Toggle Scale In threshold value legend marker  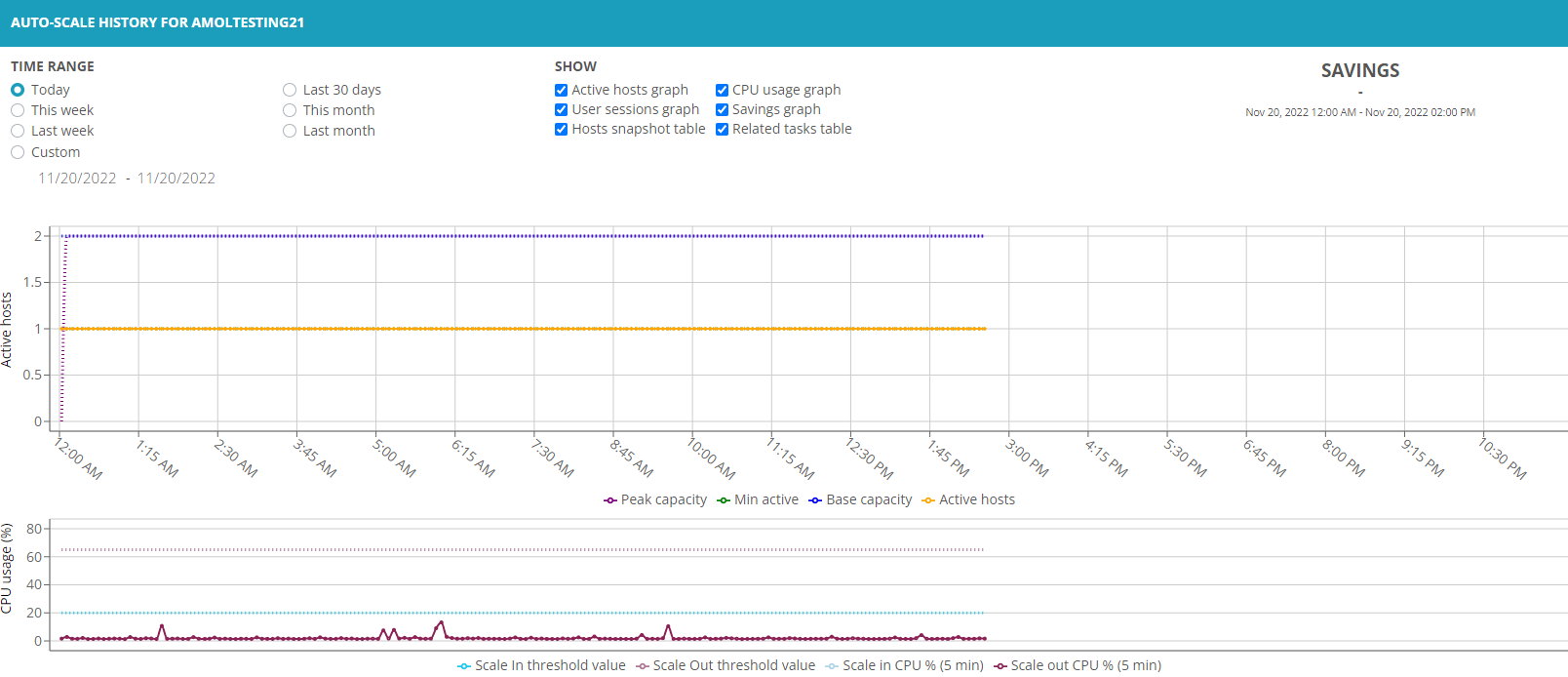[464, 666]
